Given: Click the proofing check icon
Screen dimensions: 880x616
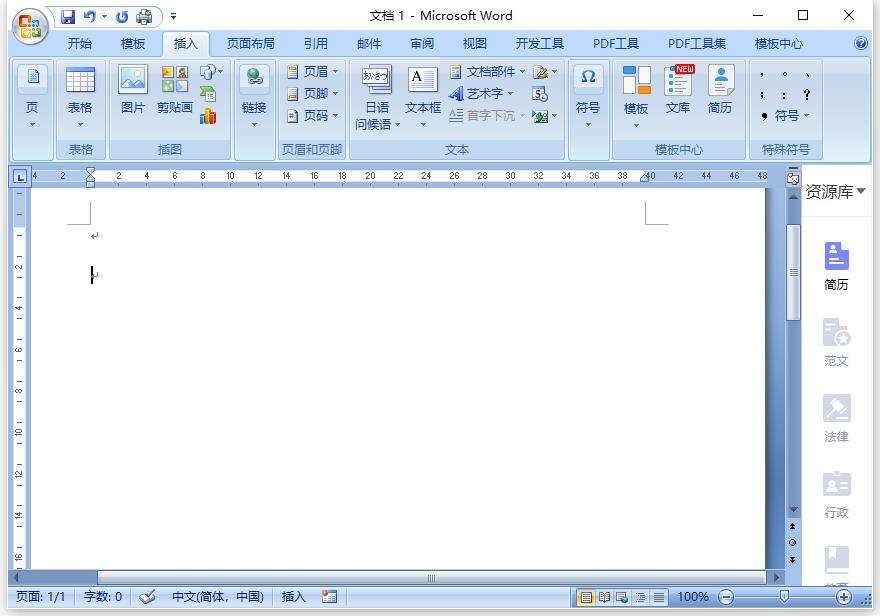Looking at the screenshot, I should pyautogui.click(x=147, y=597).
